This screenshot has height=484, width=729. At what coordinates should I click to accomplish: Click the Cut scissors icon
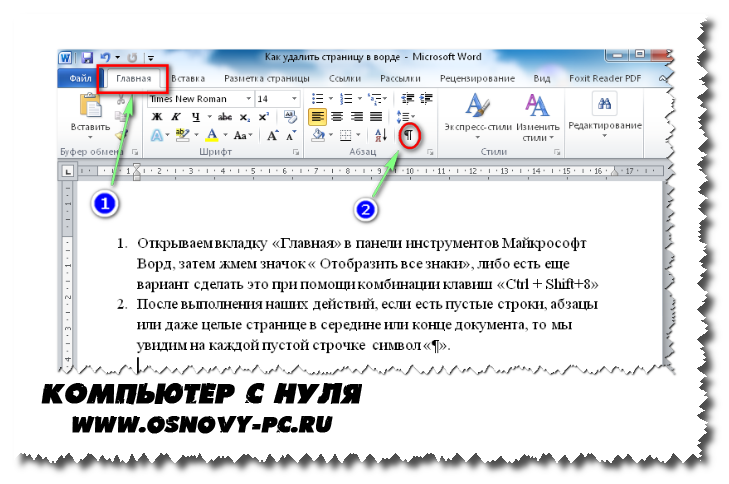coord(121,99)
